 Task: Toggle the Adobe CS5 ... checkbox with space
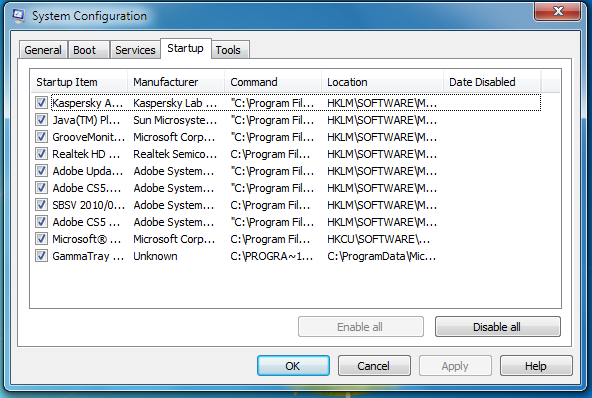(x=41, y=222)
